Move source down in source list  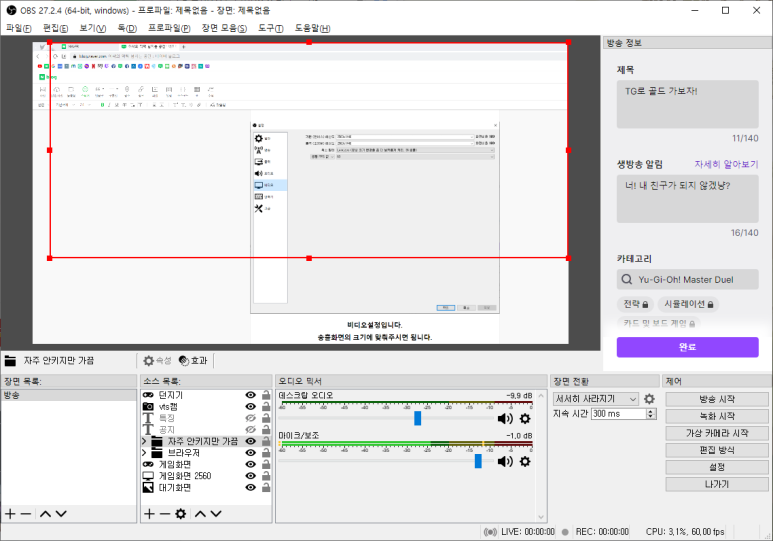(216, 514)
